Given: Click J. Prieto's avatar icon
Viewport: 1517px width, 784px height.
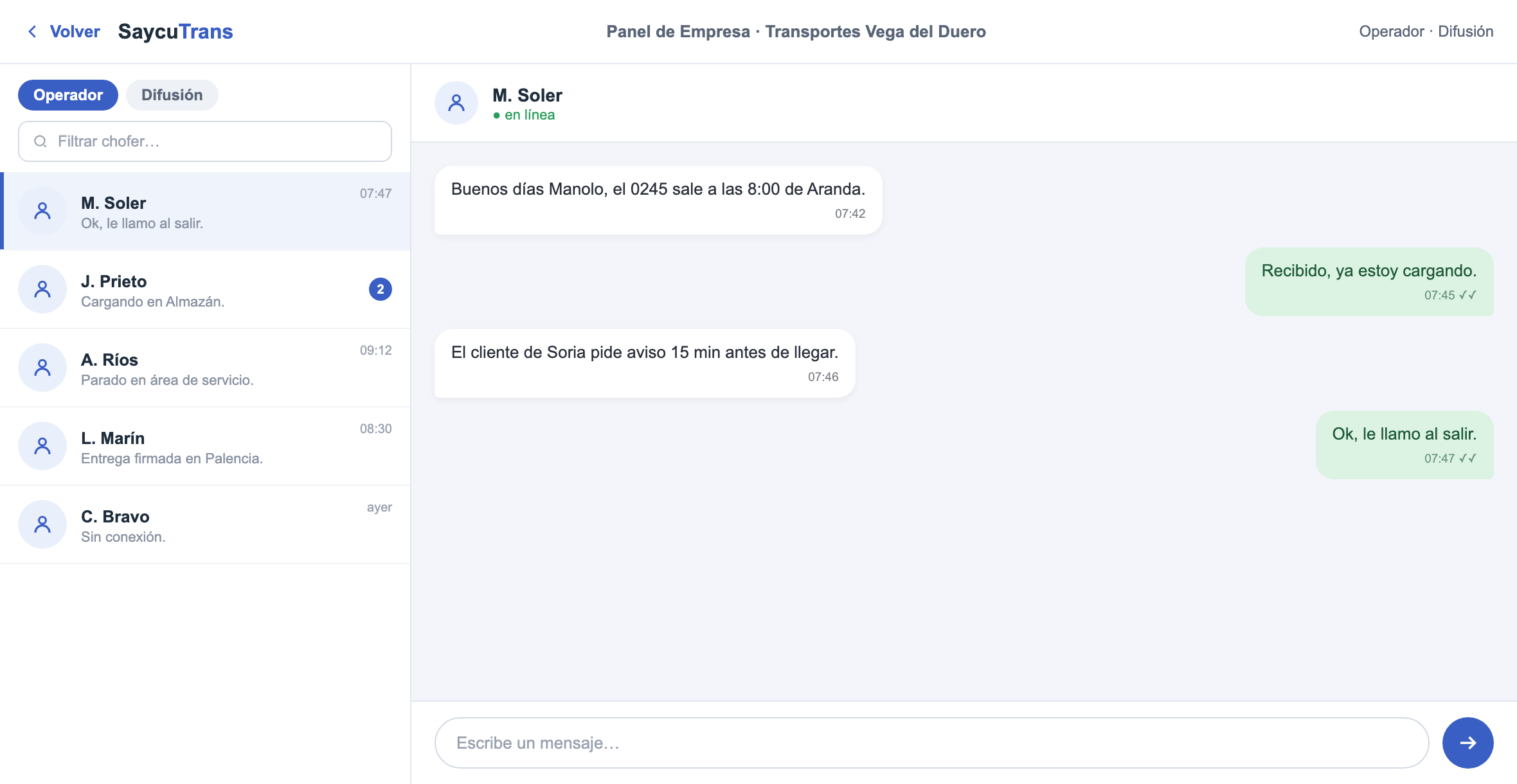Looking at the screenshot, I should click(x=42, y=289).
